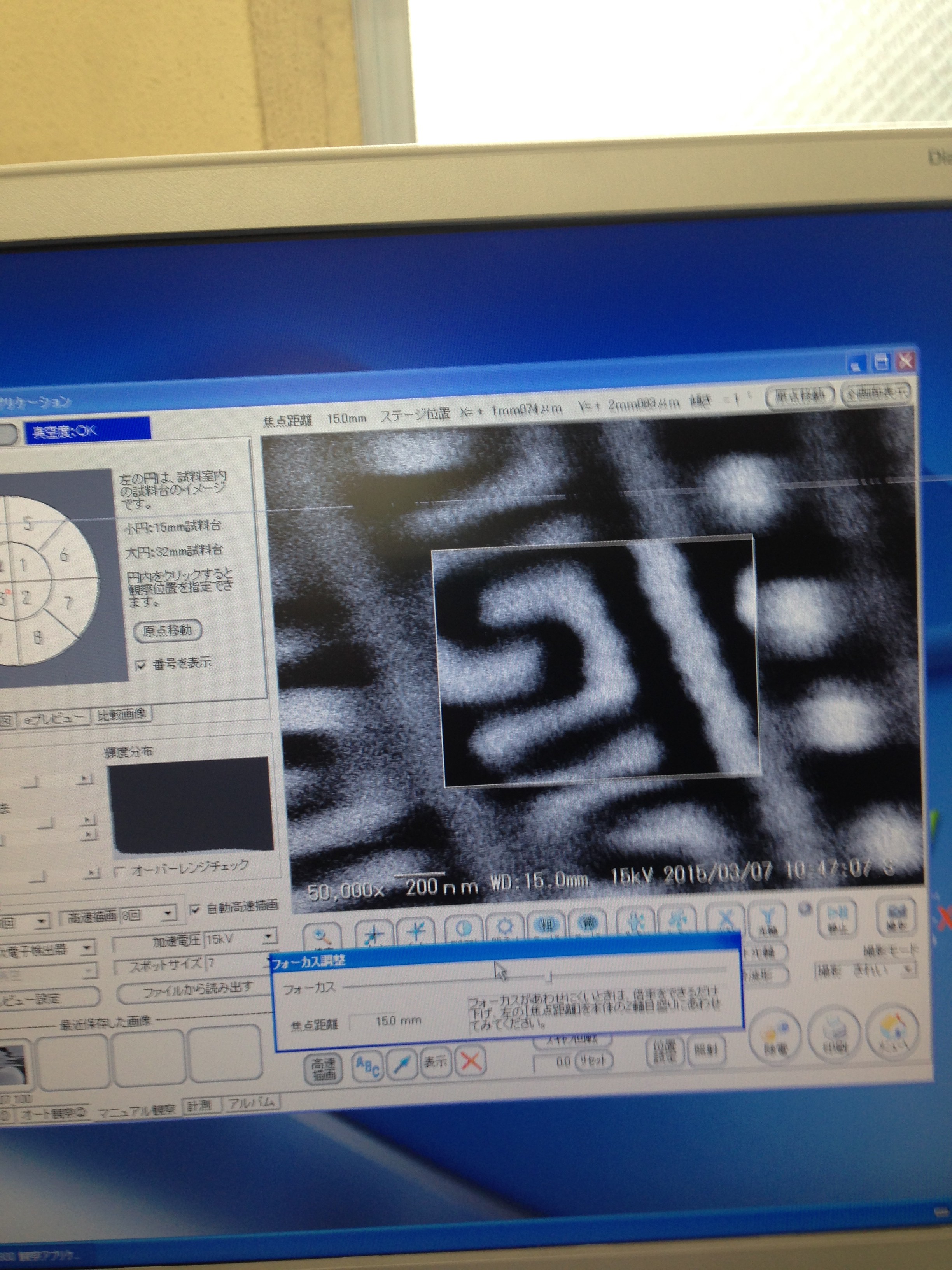Open the 加速電圧 15kV dropdown
The width and height of the screenshot is (952, 1270).
tap(269, 937)
